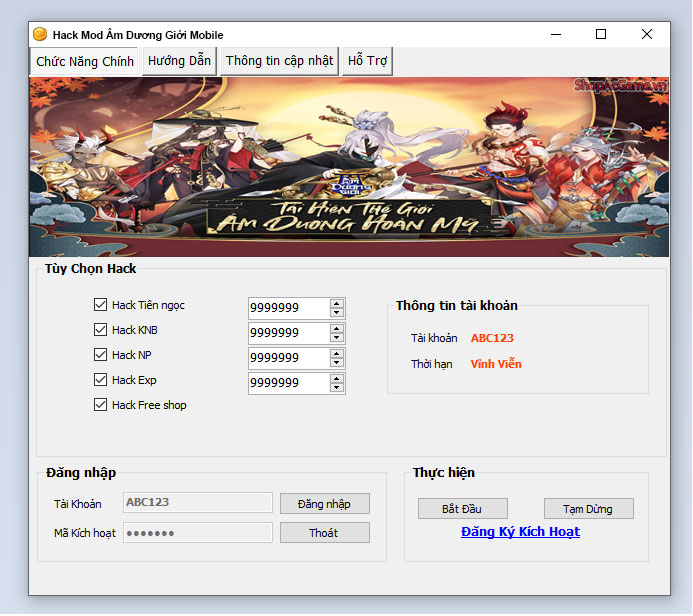Uncheck the Hack Free shop option
The image size is (693, 616).
tap(100, 405)
